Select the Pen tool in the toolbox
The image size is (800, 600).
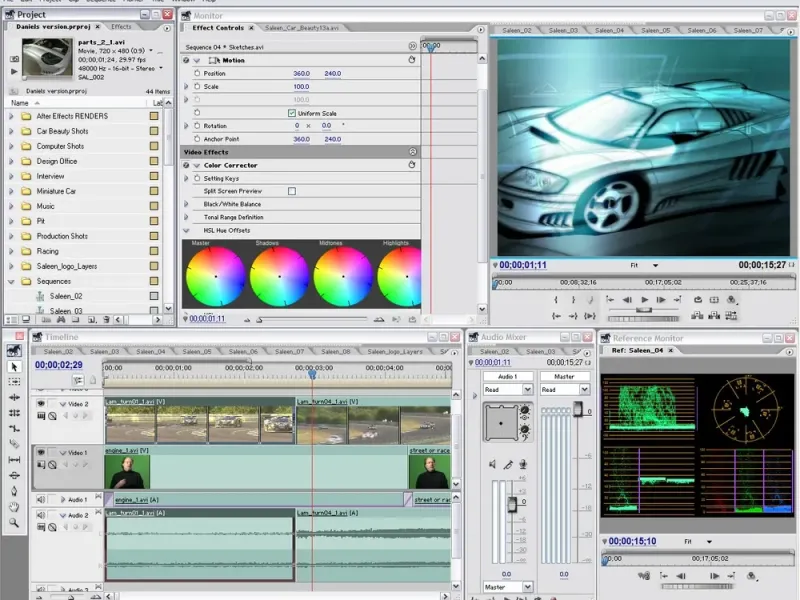point(14,490)
